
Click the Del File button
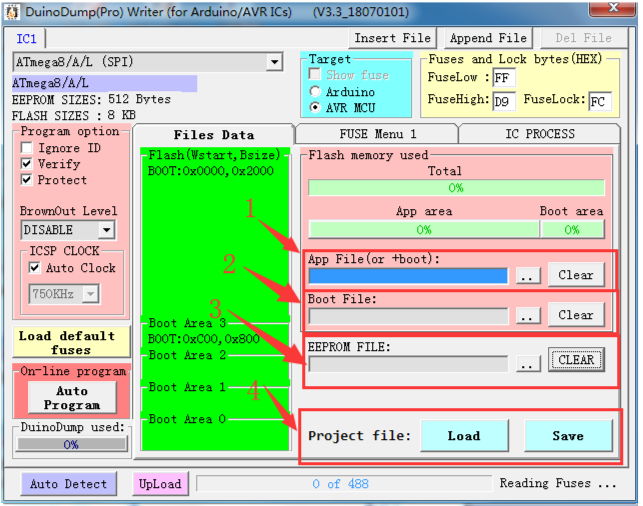pos(584,38)
